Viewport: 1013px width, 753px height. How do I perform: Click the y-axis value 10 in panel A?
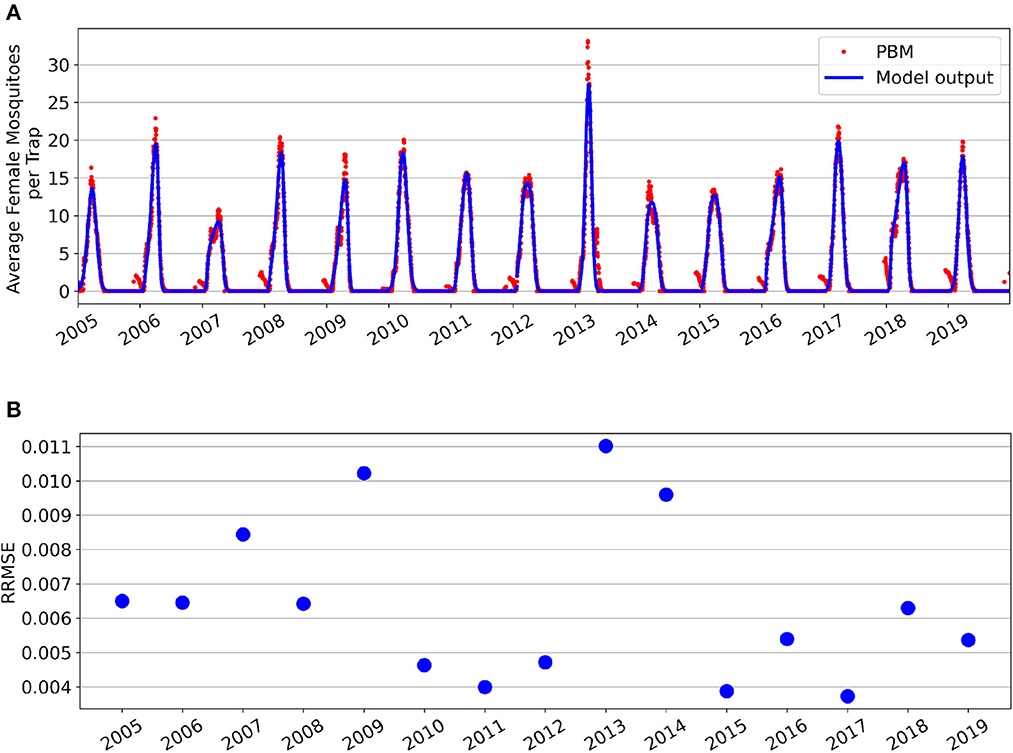pos(58,216)
